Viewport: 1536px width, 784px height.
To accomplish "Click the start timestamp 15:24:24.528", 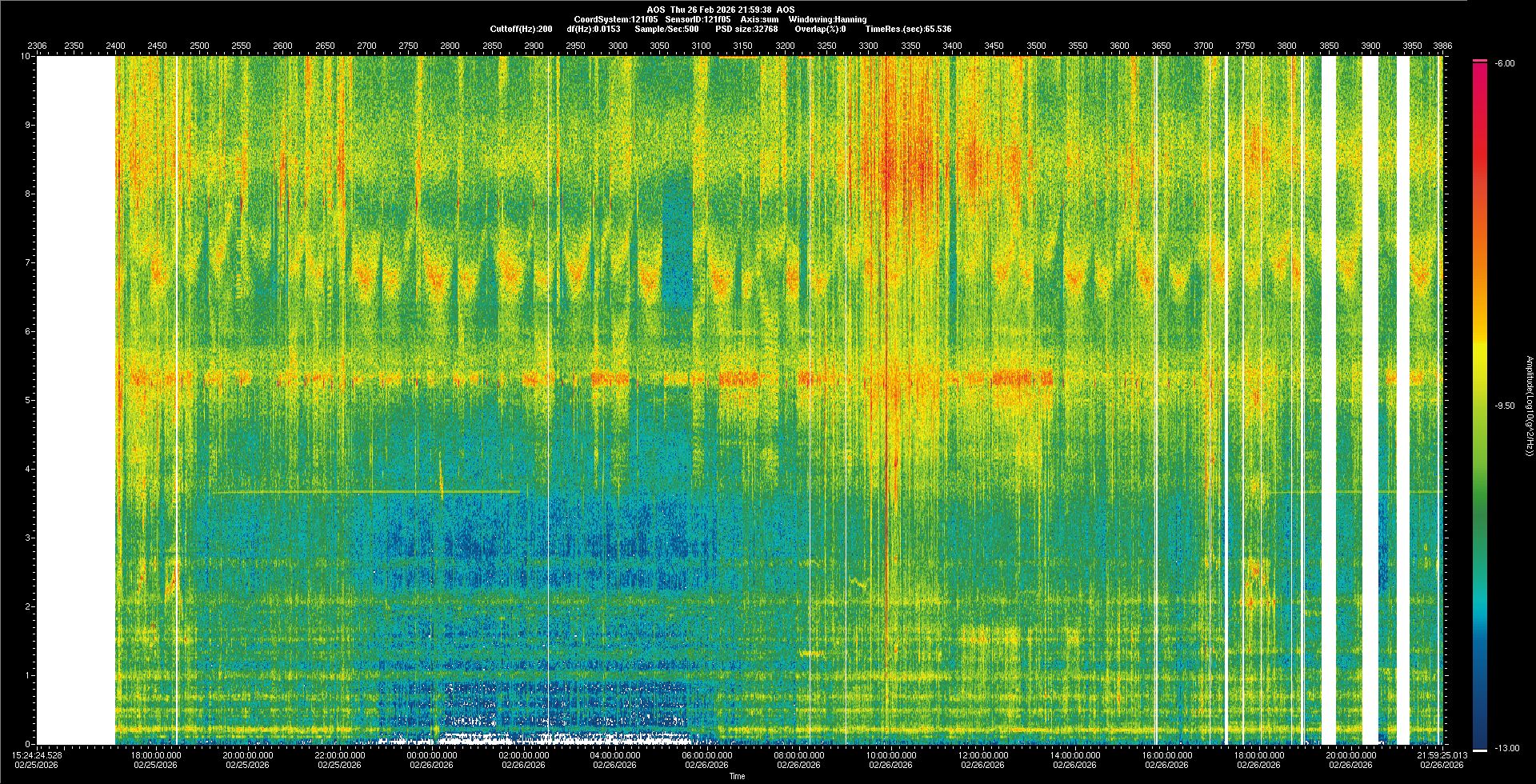I will point(37,754).
